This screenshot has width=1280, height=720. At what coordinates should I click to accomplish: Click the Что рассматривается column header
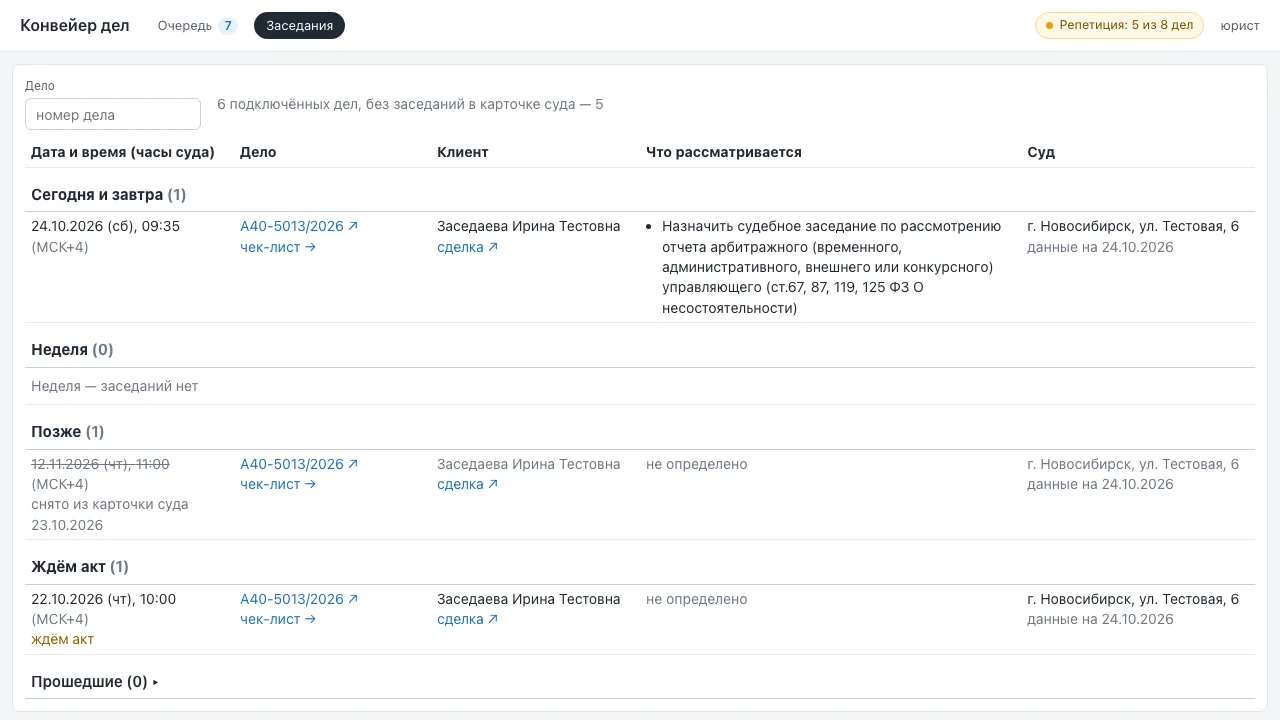click(724, 152)
